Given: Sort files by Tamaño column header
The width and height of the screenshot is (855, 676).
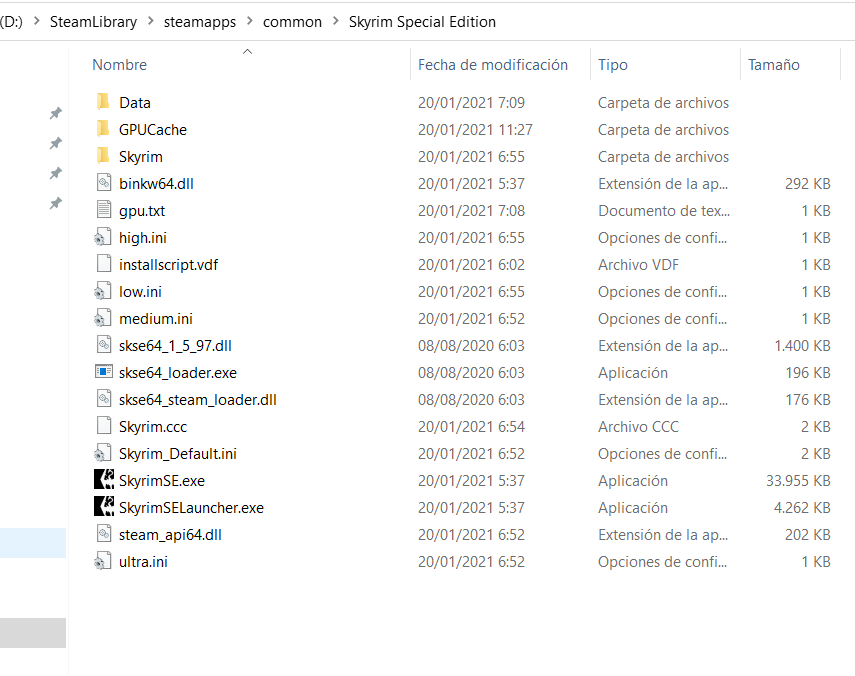Looking at the screenshot, I should pyautogui.click(x=774, y=64).
